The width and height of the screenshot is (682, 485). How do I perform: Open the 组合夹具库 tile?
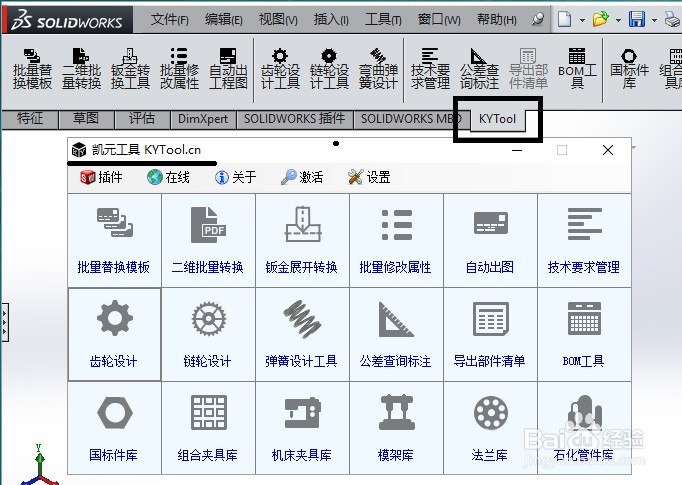(208, 428)
